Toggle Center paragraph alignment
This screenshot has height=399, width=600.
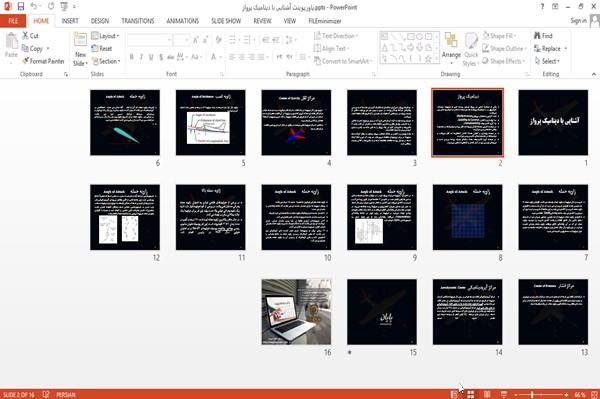coord(242,57)
